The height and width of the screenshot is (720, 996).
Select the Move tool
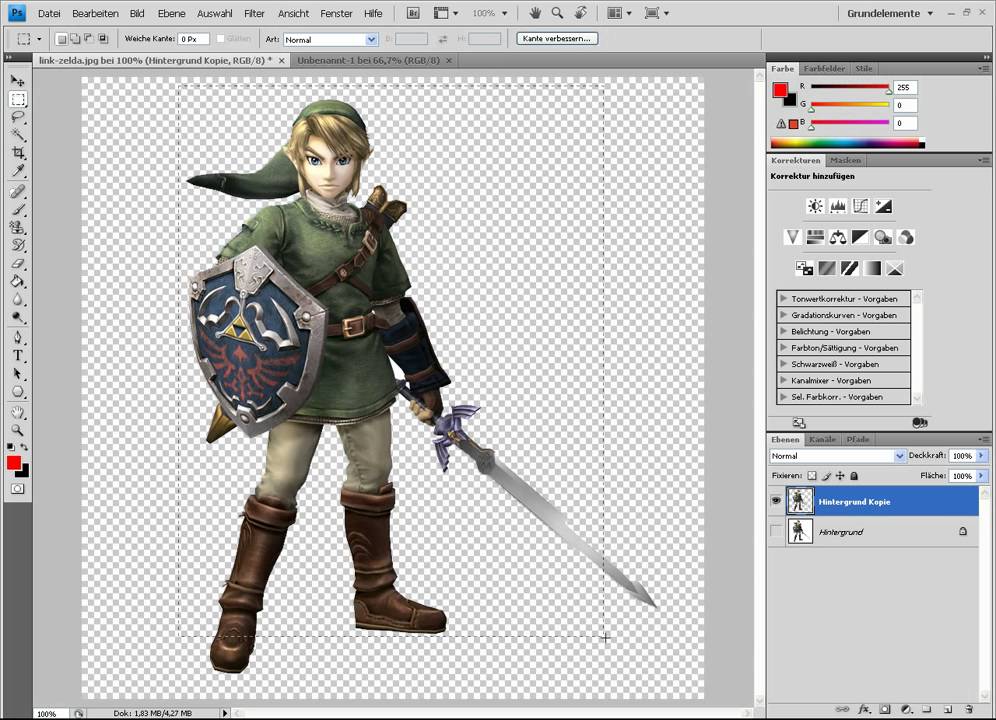[18, 81]
